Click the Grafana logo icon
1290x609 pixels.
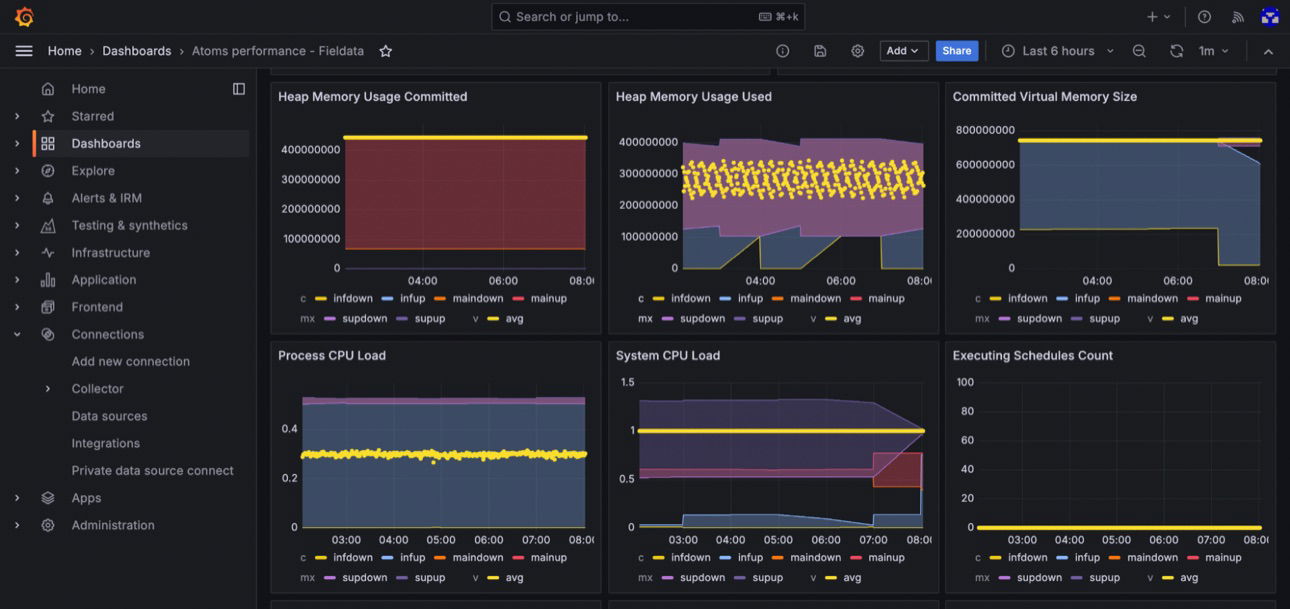[24, 17]
